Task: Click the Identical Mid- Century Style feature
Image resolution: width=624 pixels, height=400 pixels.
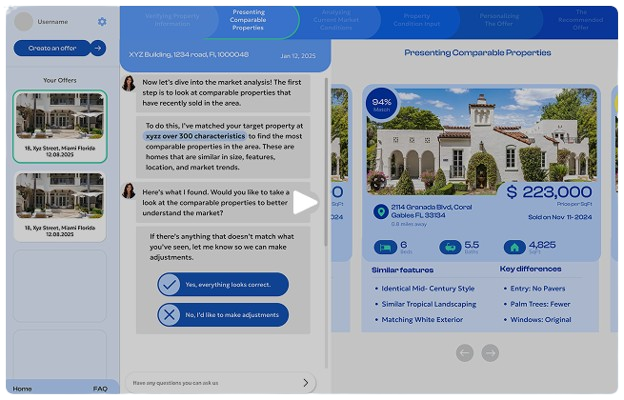Action: (428, 289)
